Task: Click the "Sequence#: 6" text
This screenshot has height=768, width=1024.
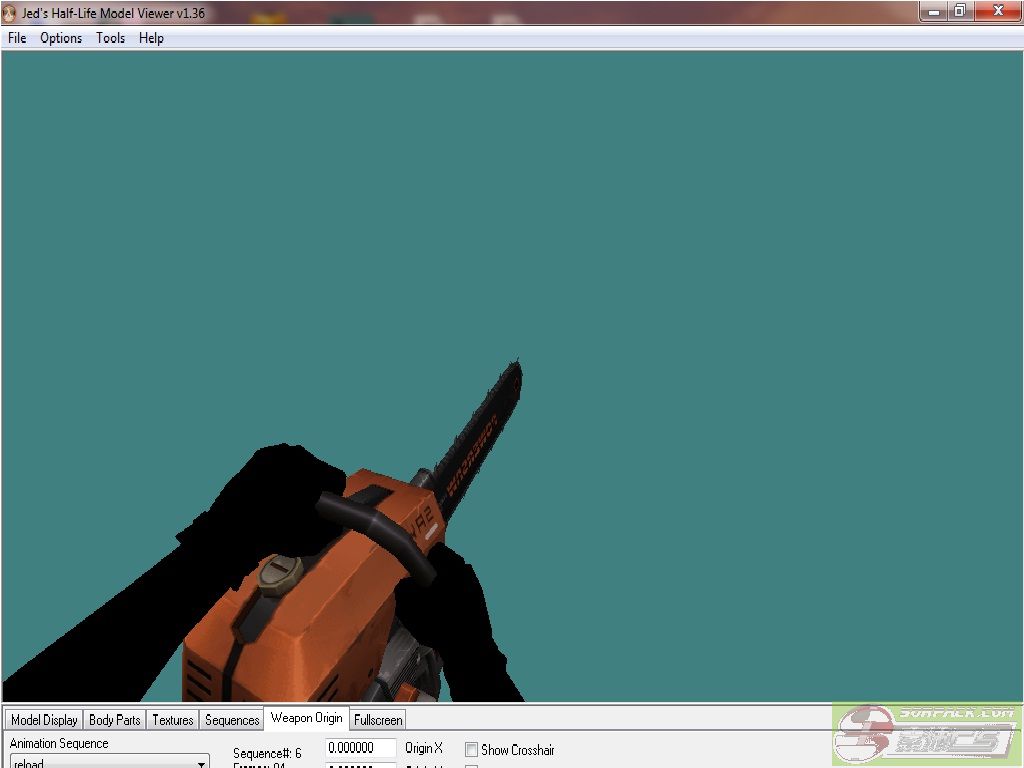Action: tap(267, 753)
